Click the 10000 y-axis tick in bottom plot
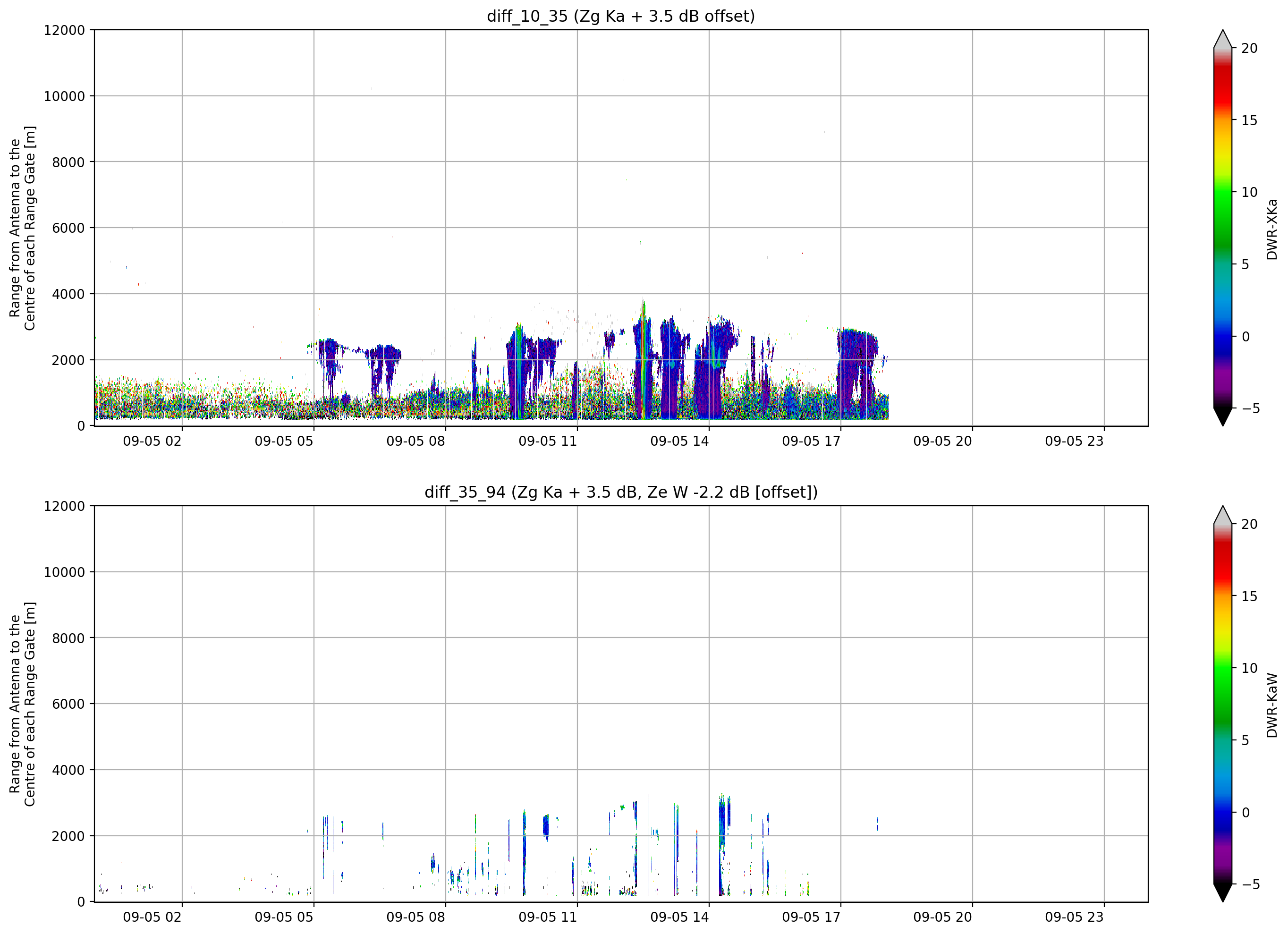This screenshot has width=1288, height=934. pyautogui.click(x=64, y=572)
